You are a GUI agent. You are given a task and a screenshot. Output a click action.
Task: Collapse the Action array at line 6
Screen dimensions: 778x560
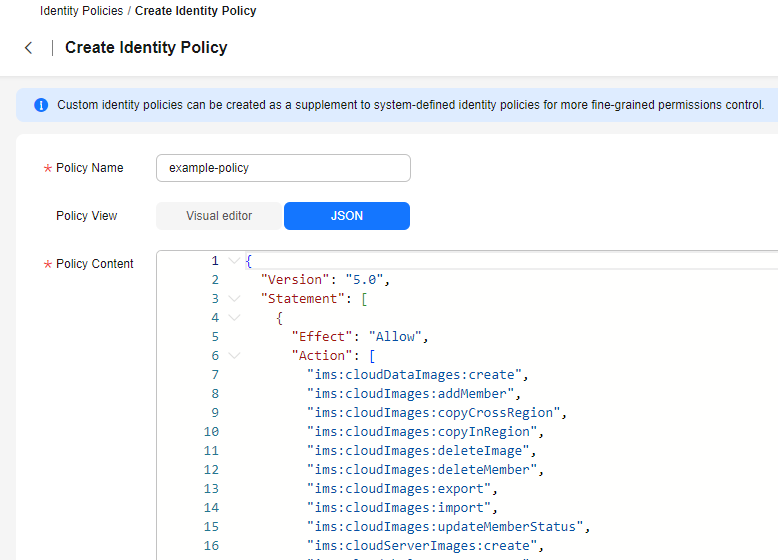pyautogui.click(x=234, y=356)
